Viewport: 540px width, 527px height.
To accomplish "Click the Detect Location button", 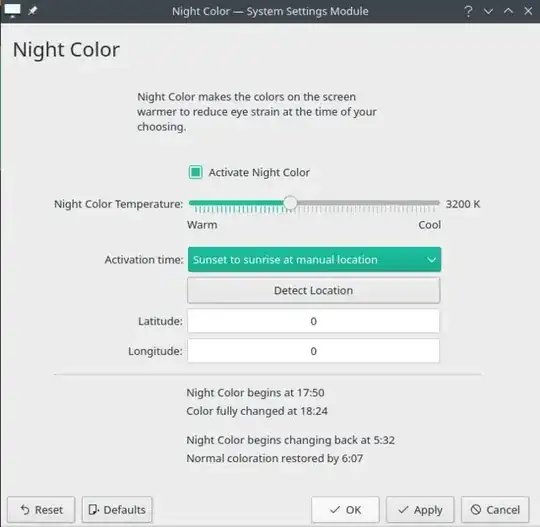I will click(313, 290).
